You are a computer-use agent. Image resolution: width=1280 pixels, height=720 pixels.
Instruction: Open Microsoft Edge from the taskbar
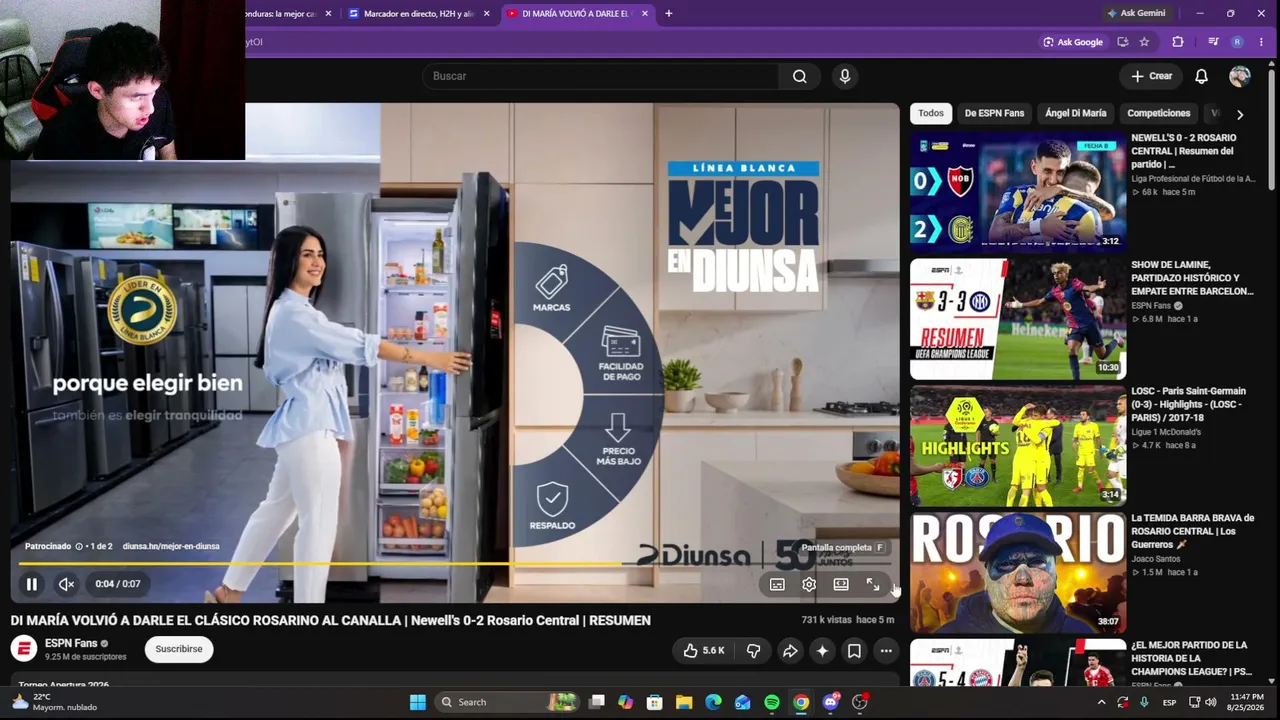coord(713,703)
